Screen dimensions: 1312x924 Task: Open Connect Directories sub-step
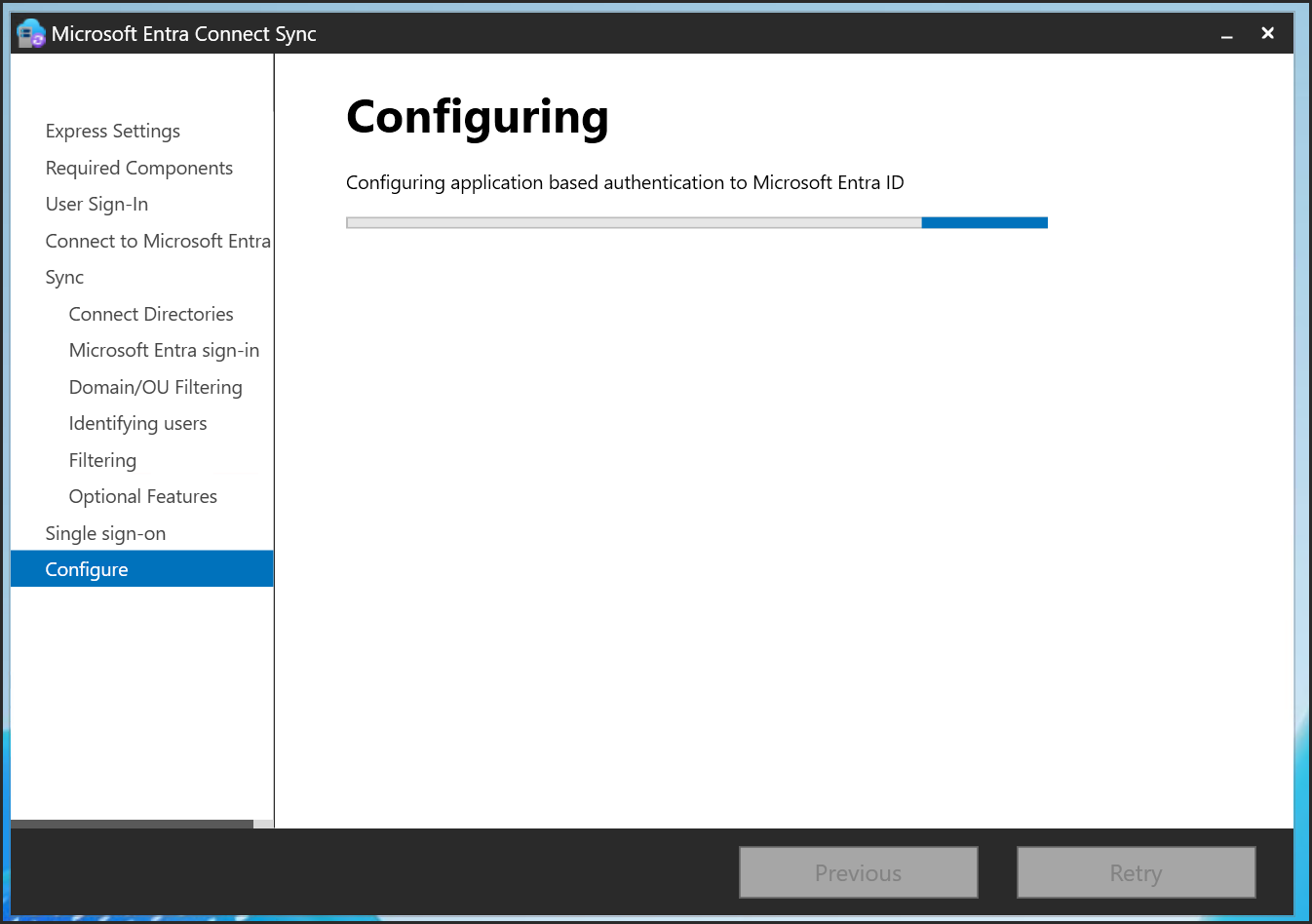coord(151,314)
